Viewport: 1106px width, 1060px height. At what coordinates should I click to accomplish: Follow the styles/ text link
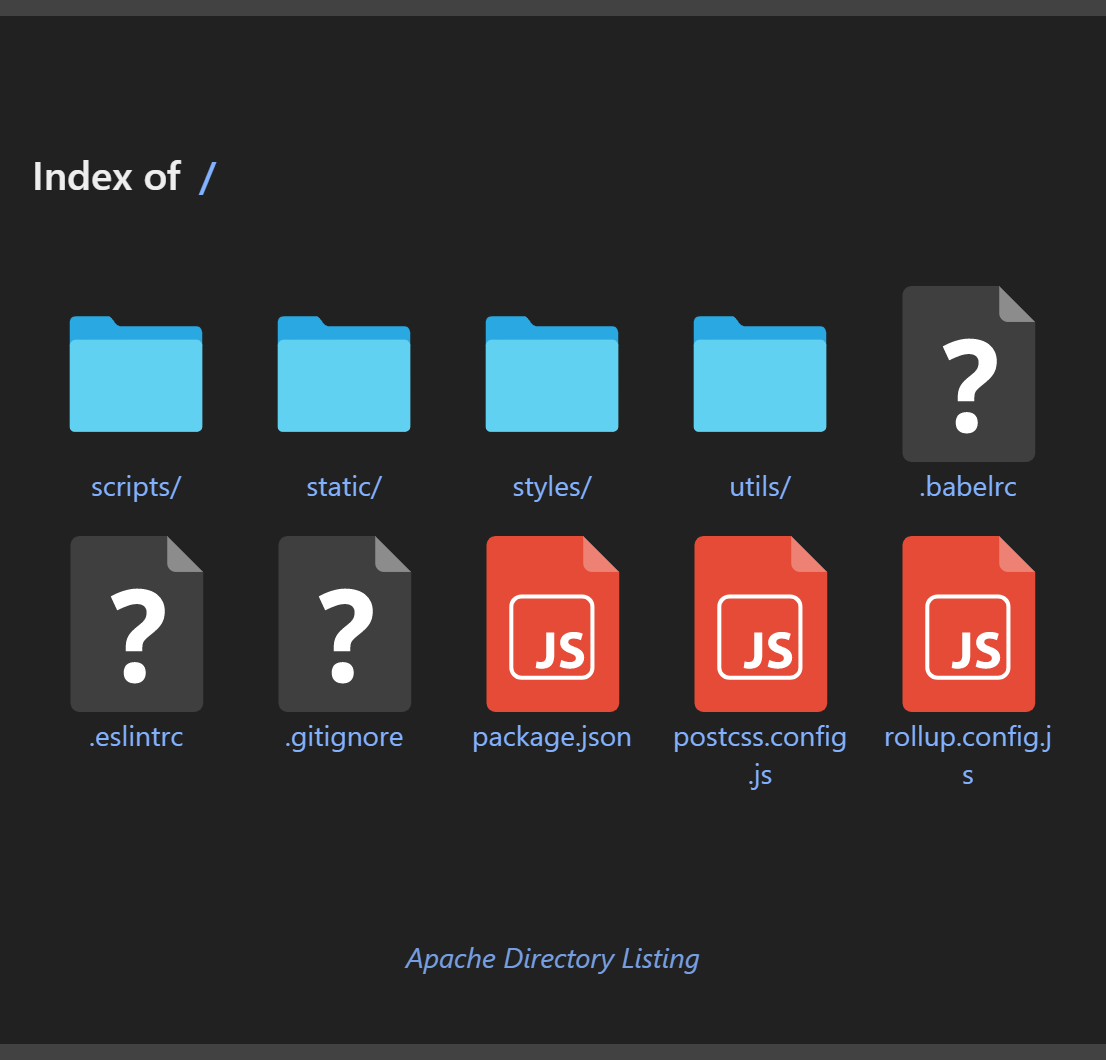tap(552, 487)
